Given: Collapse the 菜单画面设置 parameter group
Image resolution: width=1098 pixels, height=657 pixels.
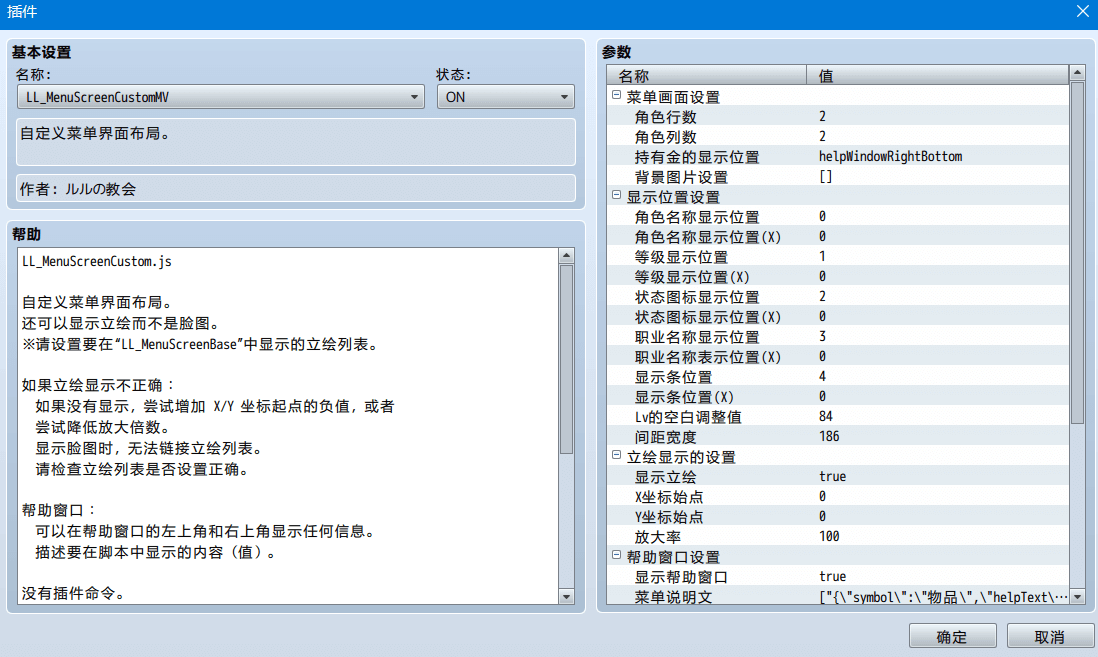Looking at the screenshot, I should point(616,95).
